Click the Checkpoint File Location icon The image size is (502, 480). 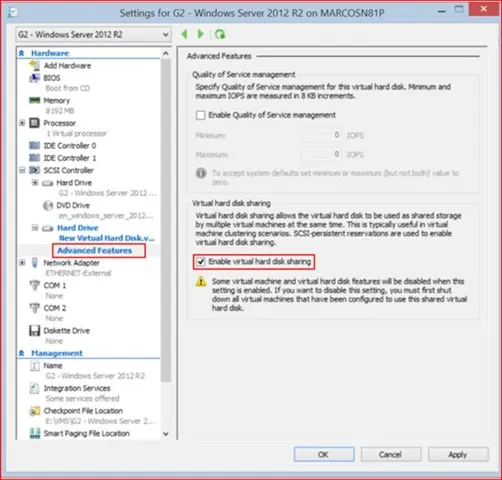click(x=34, y=411)
